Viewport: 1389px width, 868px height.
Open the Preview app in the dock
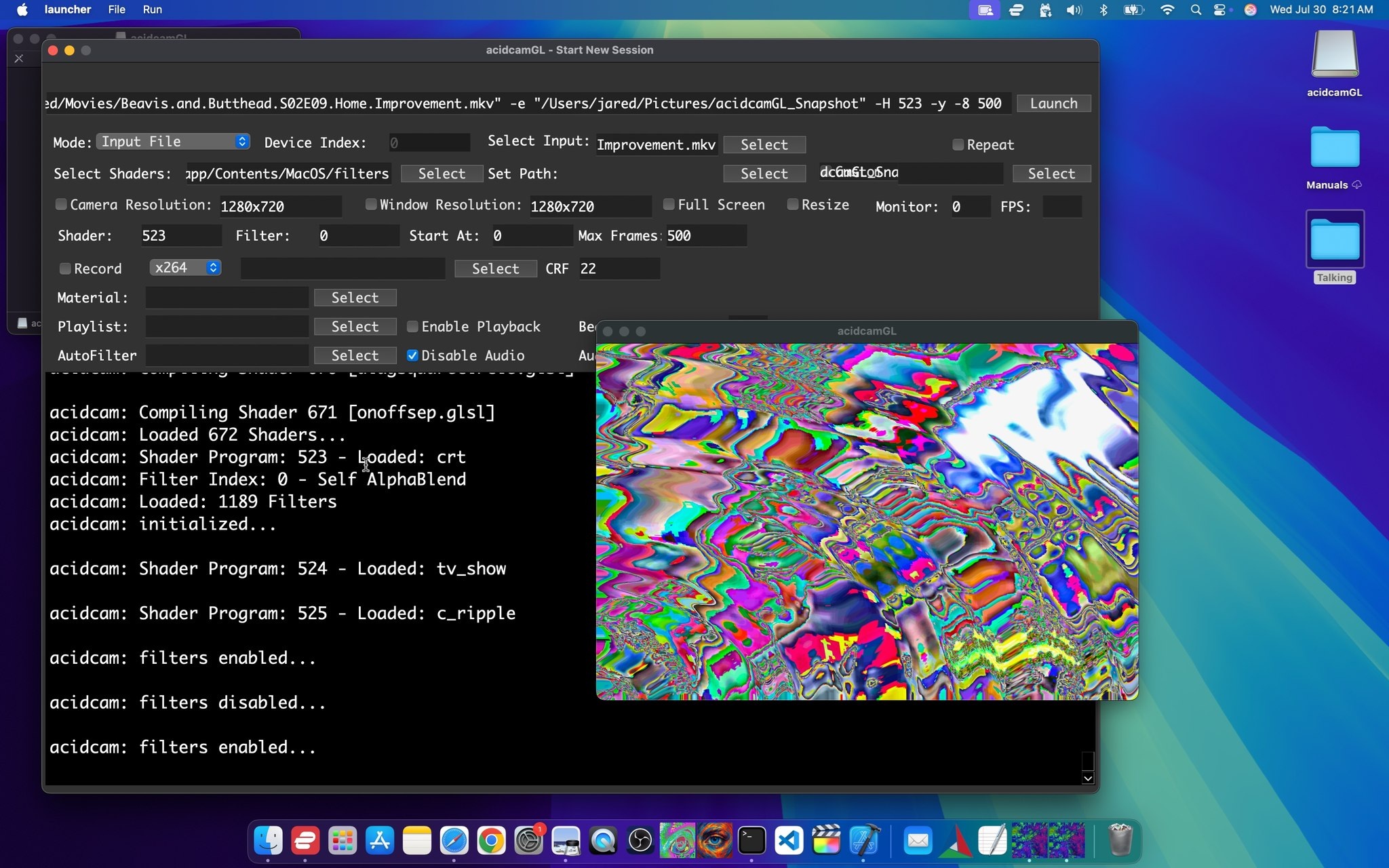(566, 842)
